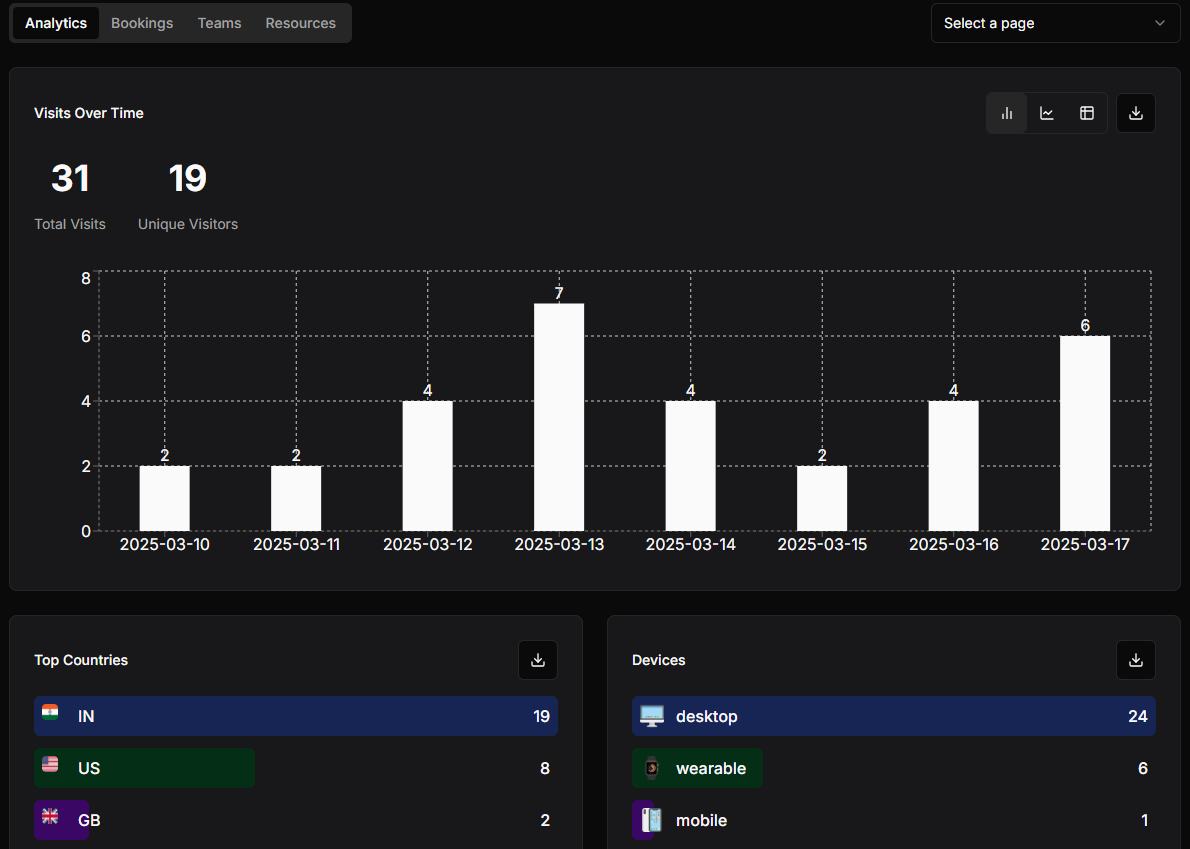The width and height of the screenshot is (1190, 849).
Task: Download Top Countries data
Action: point(537,660)
